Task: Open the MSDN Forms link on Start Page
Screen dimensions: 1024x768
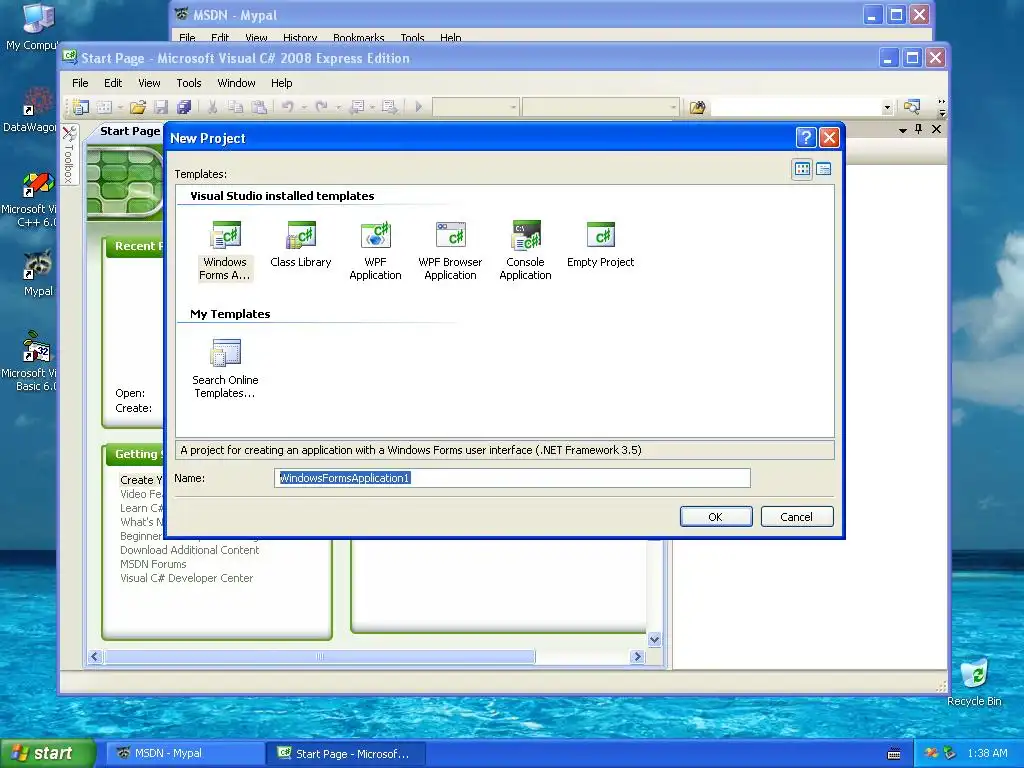Action: pyautogui.click(x=153, y=564)
